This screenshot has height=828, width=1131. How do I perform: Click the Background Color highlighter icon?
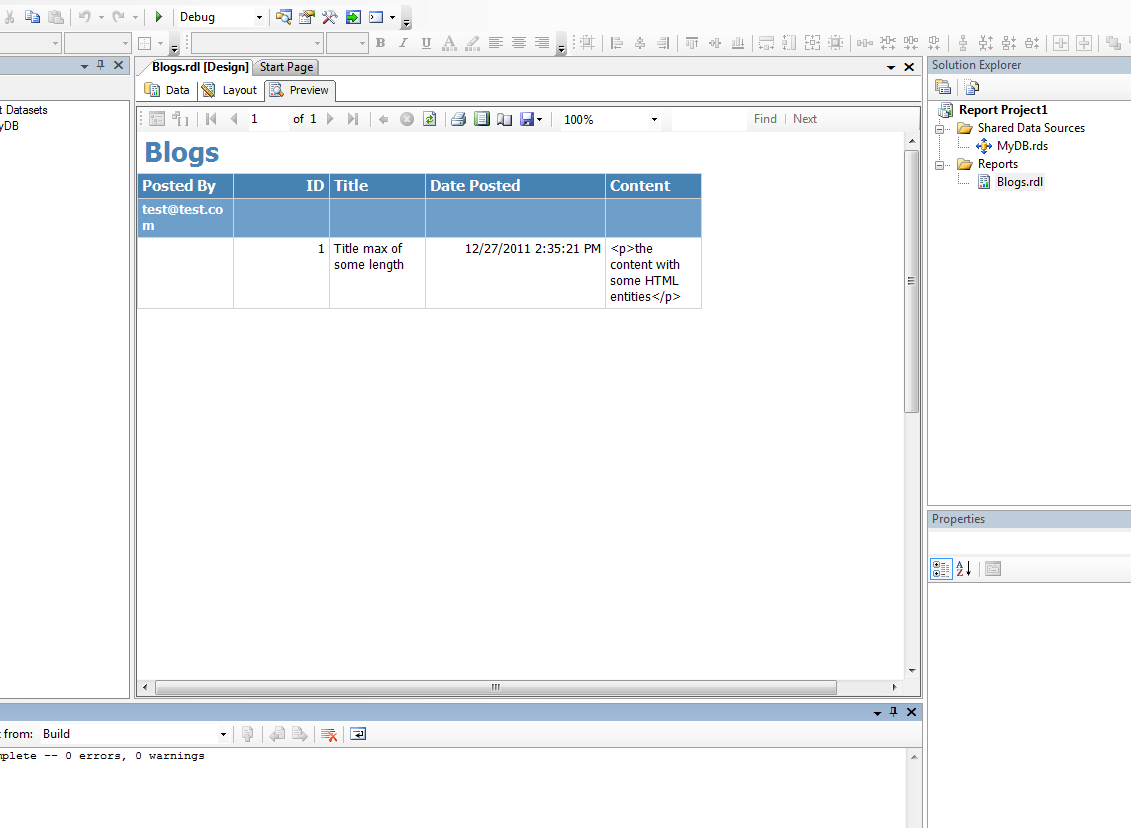pyautogui.click(x=472, y=43)
